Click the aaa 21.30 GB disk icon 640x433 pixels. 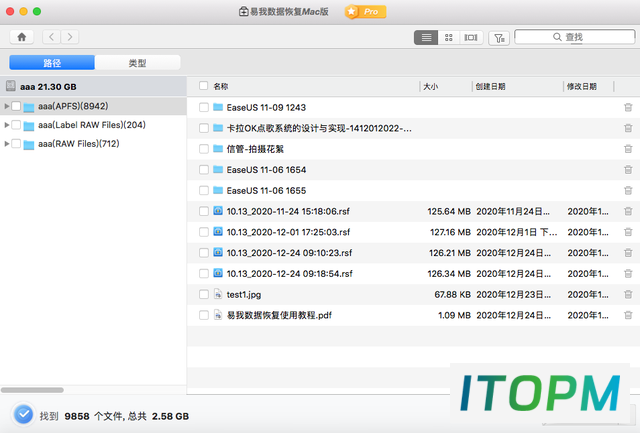(11, 86)
